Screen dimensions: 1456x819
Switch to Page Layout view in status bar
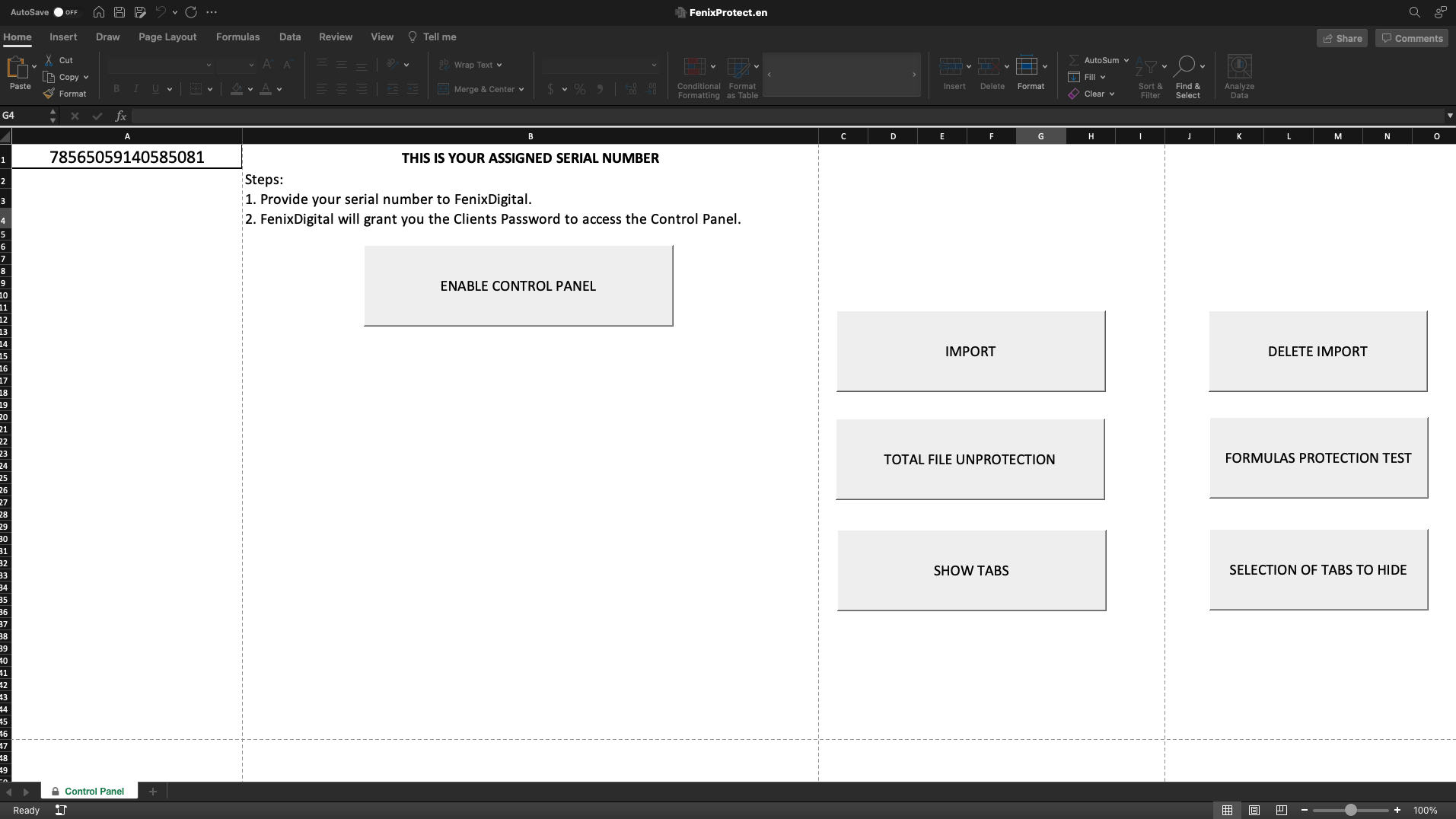pyautogui.click(x=1254, y=810)
